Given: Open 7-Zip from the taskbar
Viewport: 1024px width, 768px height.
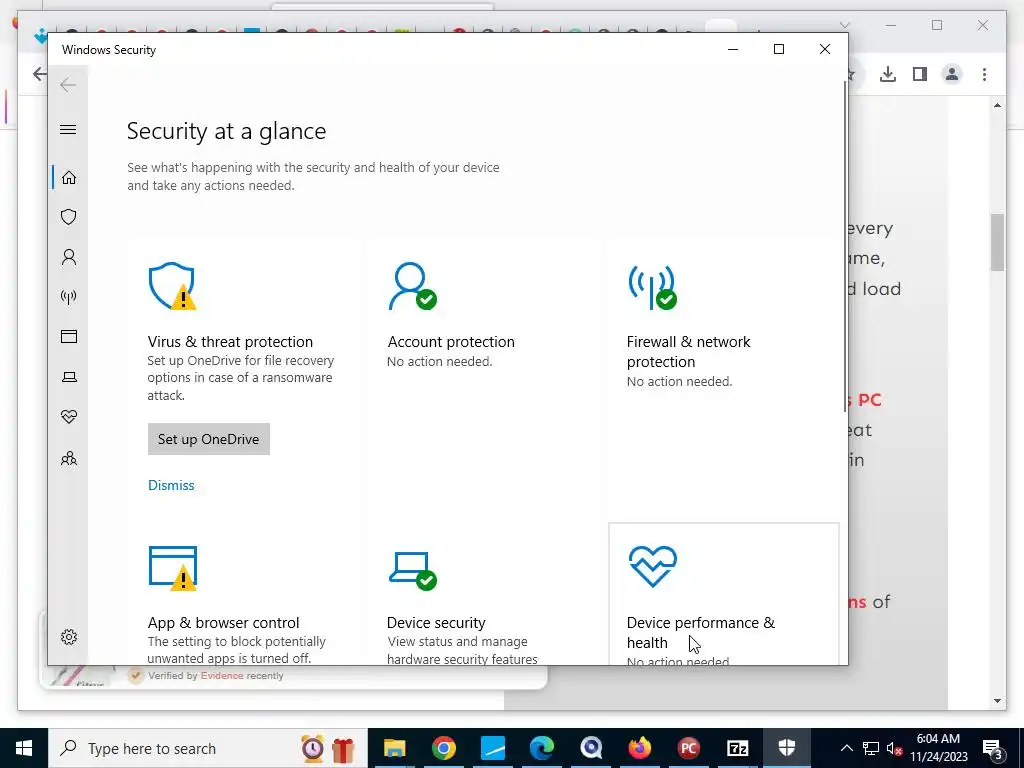Looking at the screenshot, I should click(738, 748).
